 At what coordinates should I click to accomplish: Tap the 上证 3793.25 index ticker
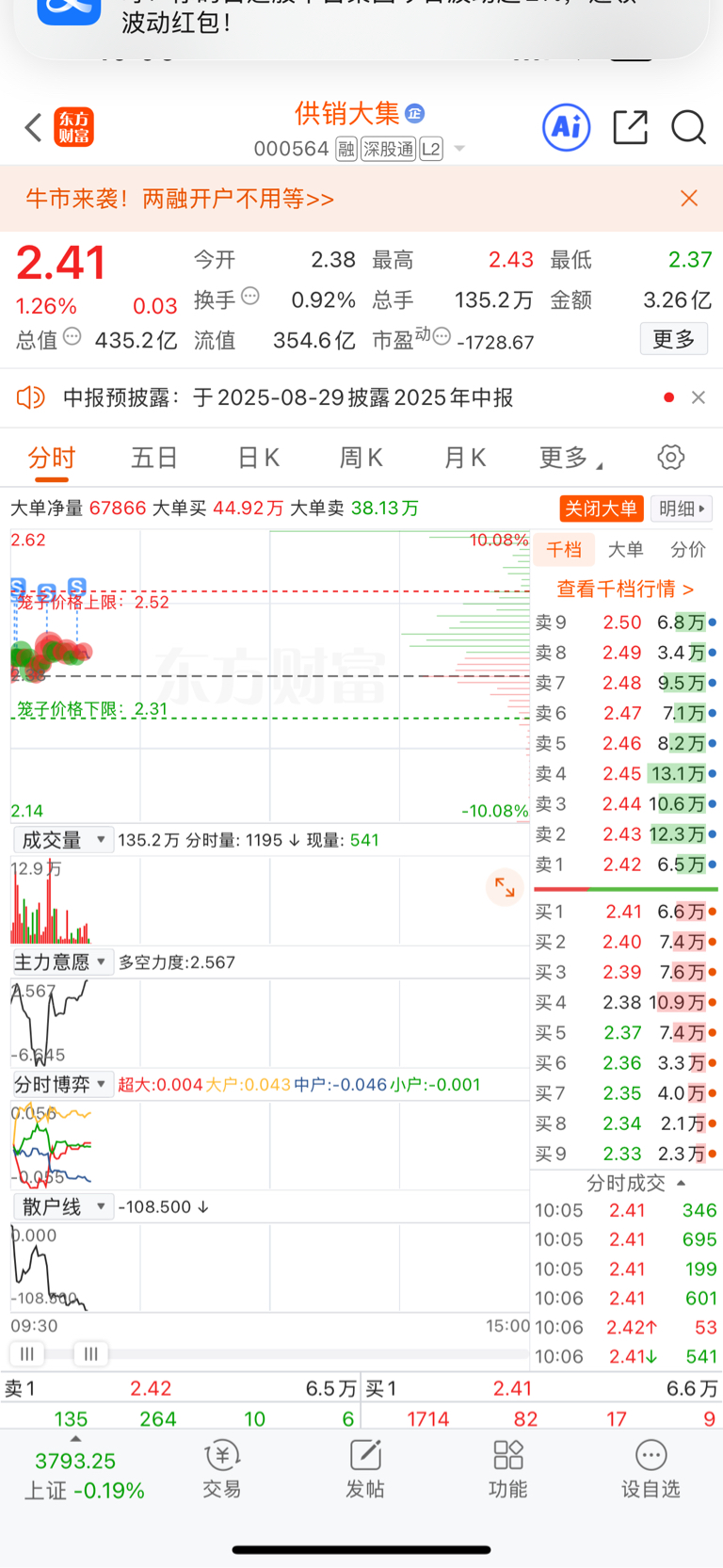coord(83,1476)
